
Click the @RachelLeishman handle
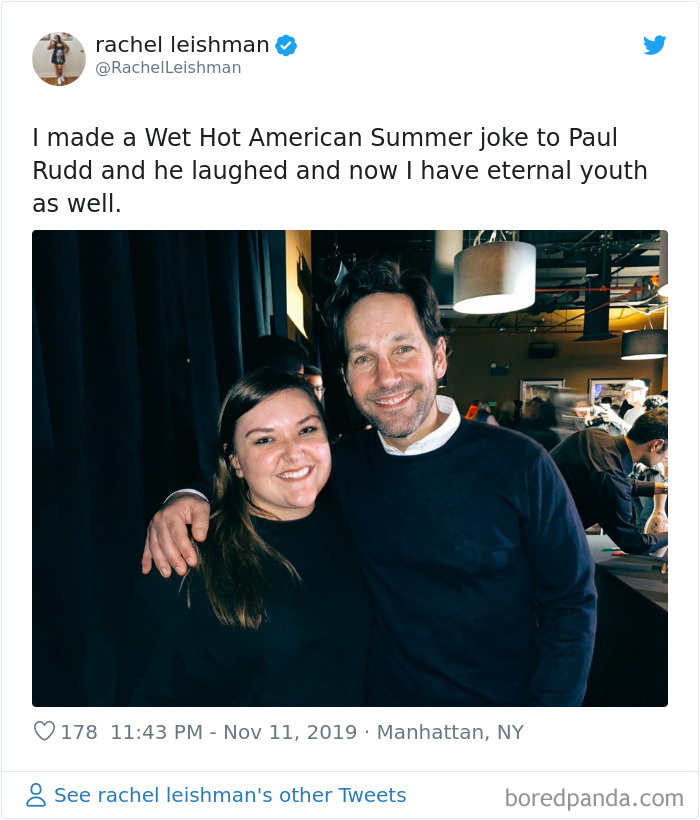pyautogui.click(x=167, y=68)
